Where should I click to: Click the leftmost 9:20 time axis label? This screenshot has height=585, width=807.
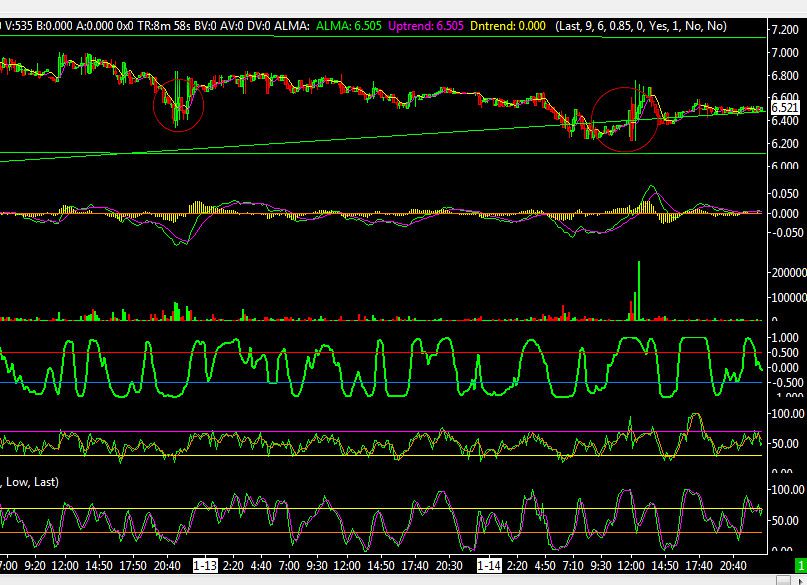coord(33,565)
